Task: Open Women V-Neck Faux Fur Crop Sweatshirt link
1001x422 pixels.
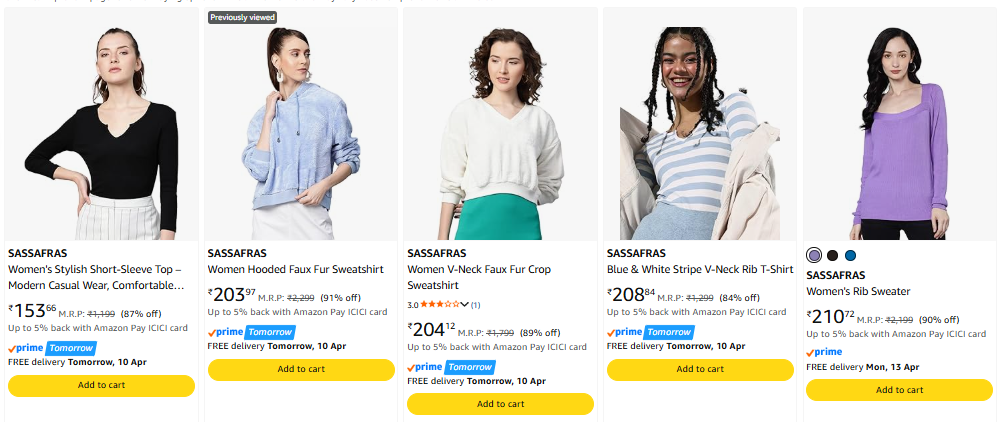Action: pos(478,277)
